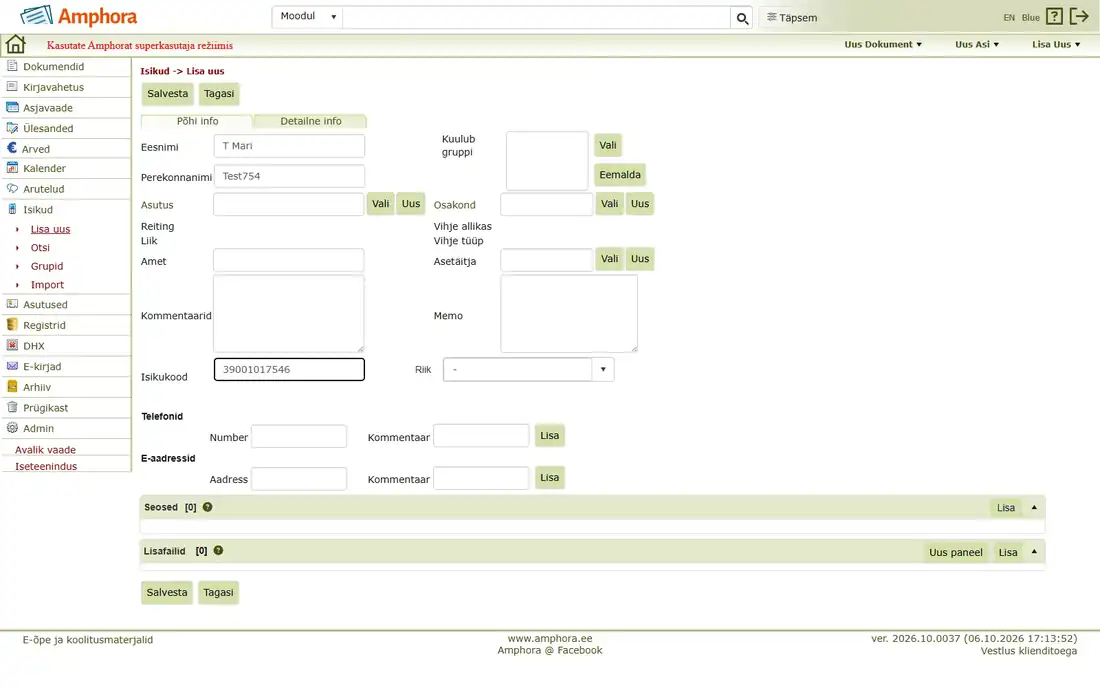Open the Uus Asi menu
Viewport: 1100px width, 688px height.
pyautogui.click(x=977, y=44)
